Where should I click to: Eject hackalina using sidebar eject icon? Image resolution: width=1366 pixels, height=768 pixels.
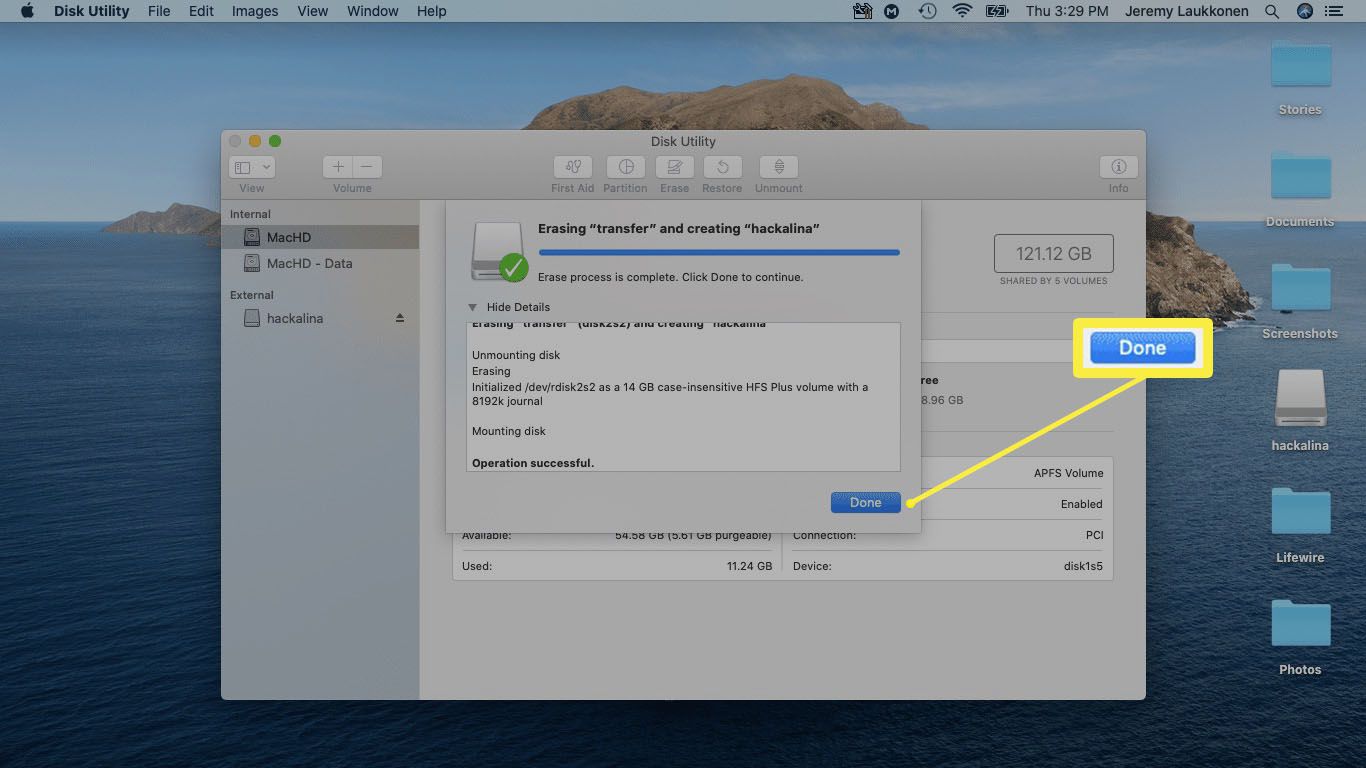pyautogui.click(x=400, y=318)
